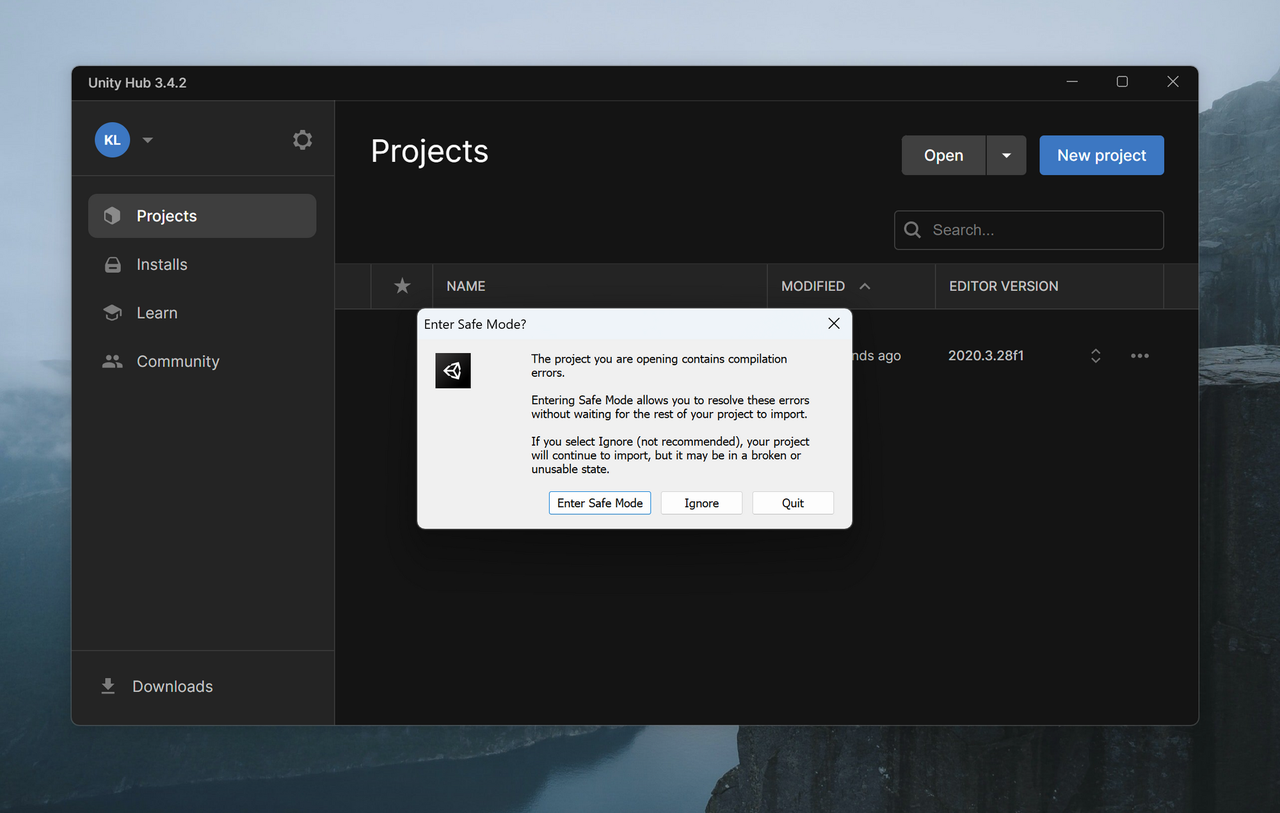Image resolution: width=1280 pixels, height=813 pixels.
Task: Click Enter Safe Mode in the dialog
Action: (600, 503)
